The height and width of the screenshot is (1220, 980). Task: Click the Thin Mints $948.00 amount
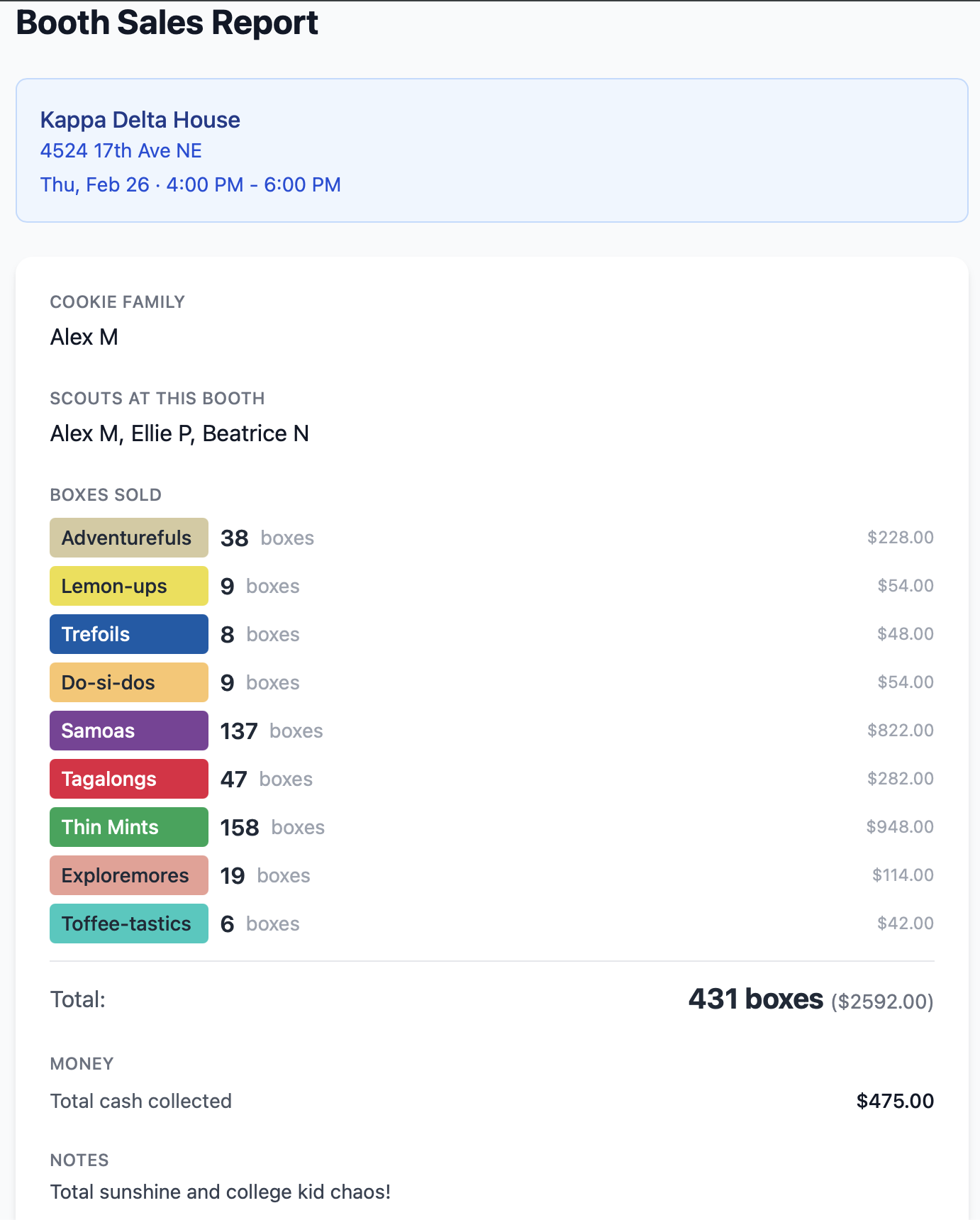click(x=899, y=827)
